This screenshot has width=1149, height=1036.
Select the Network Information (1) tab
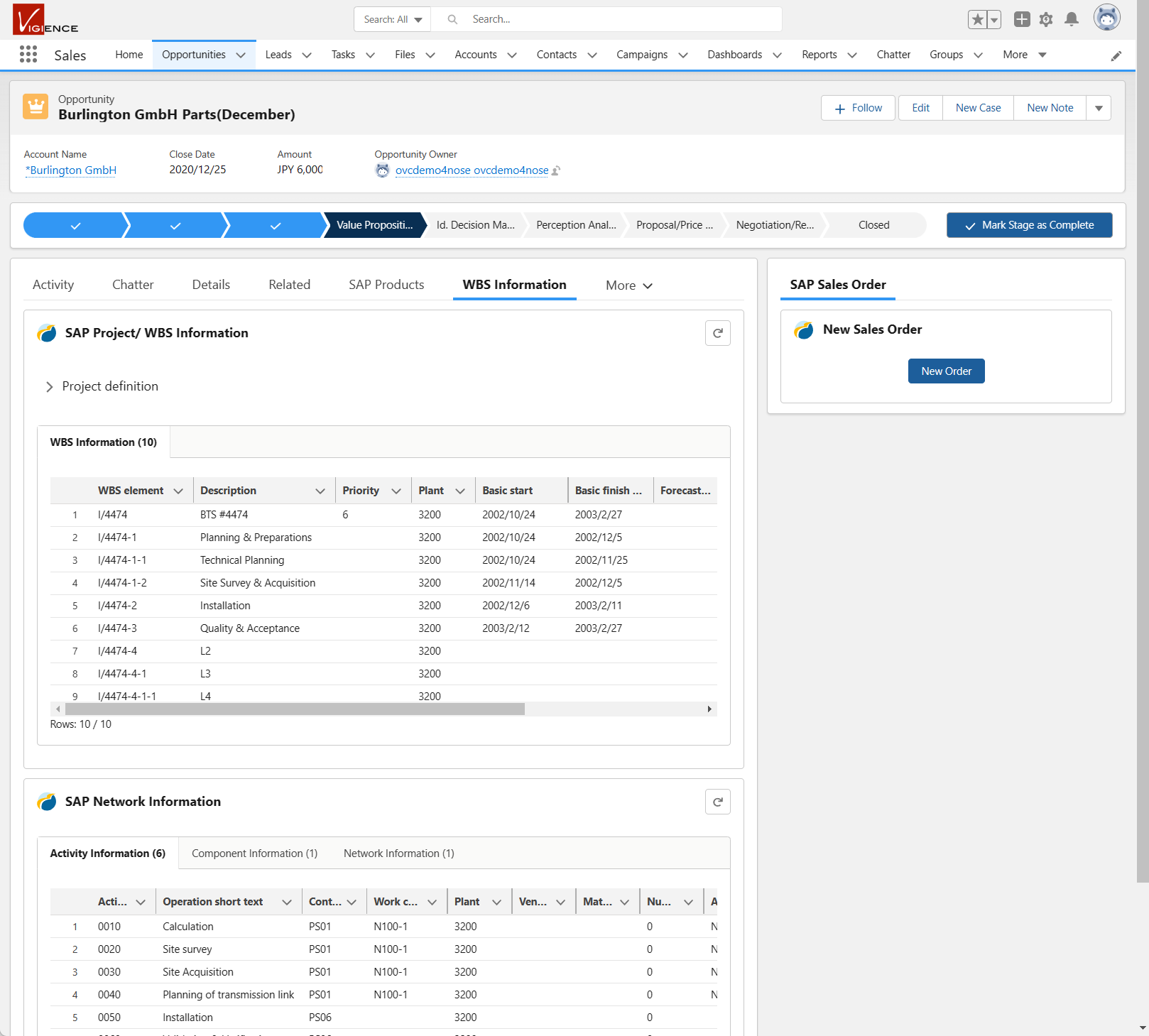point(399,854)
